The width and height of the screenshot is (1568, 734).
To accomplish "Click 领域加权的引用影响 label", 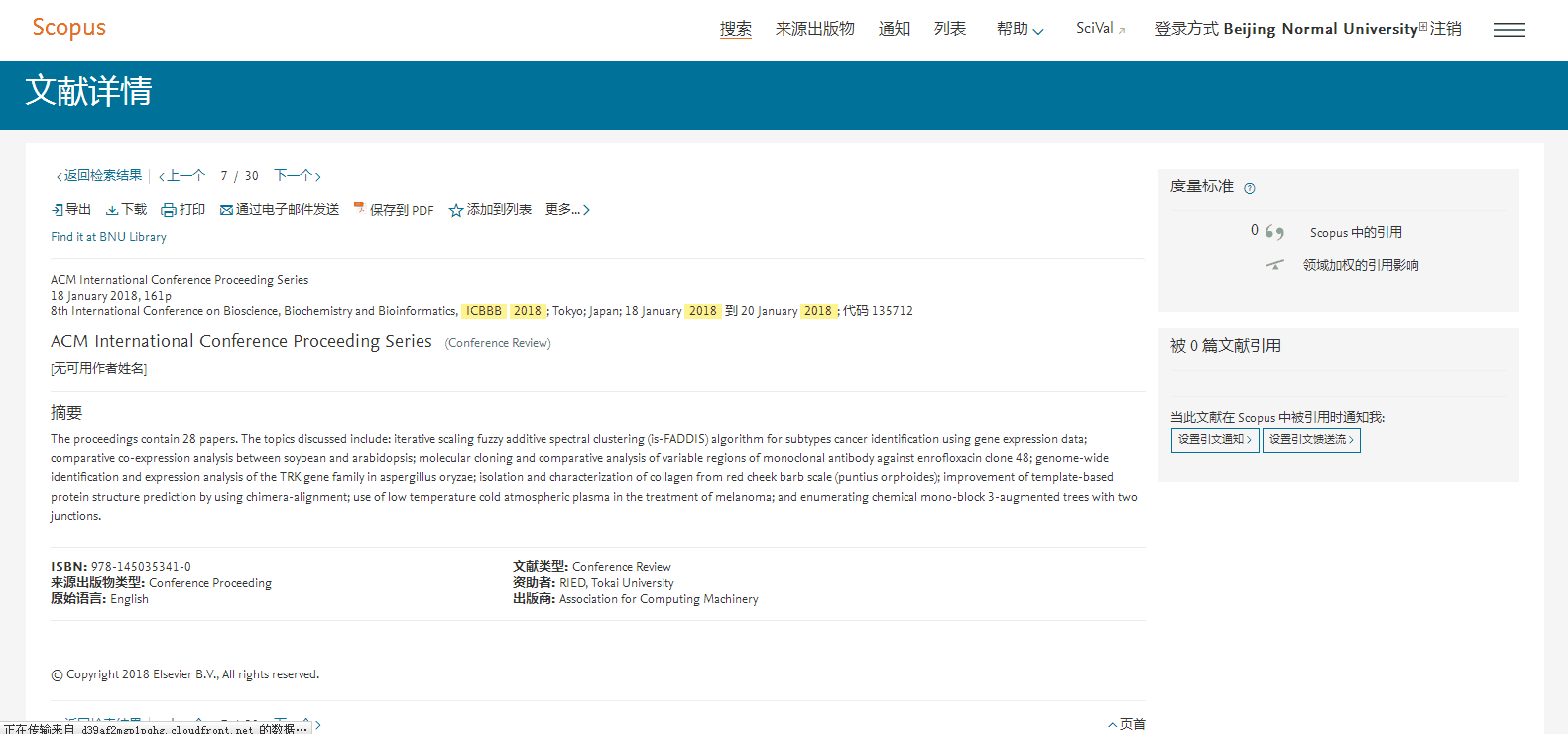I will pyautogui.click(x=1361, y=265).
